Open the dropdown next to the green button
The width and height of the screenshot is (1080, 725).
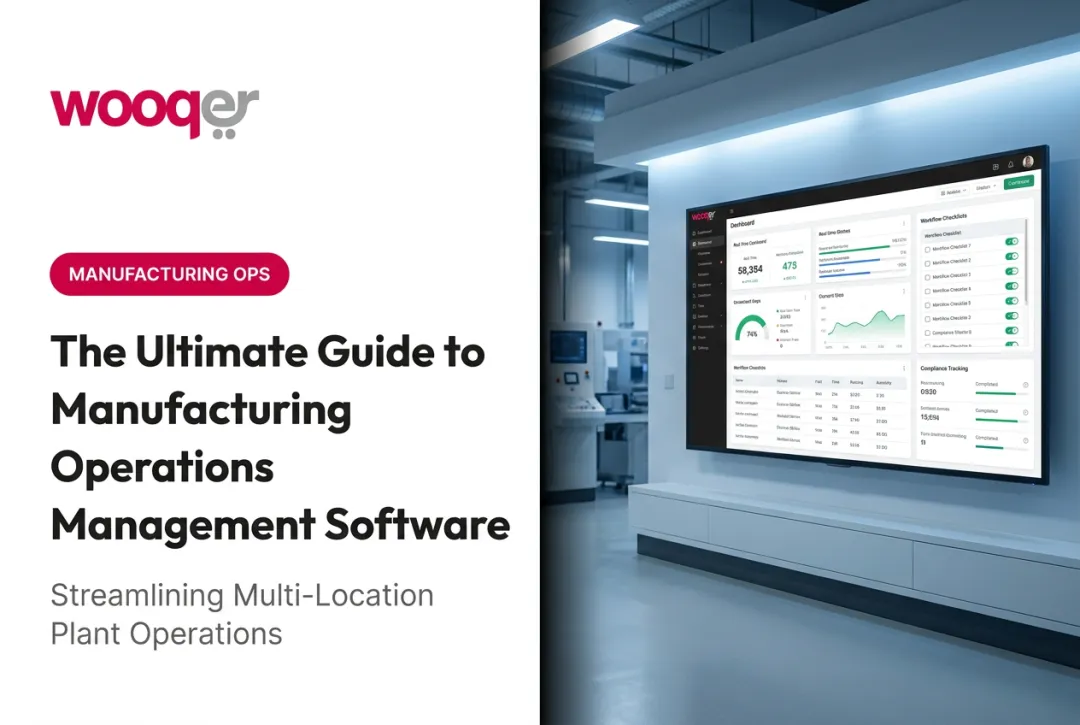[x=986, y=187]
